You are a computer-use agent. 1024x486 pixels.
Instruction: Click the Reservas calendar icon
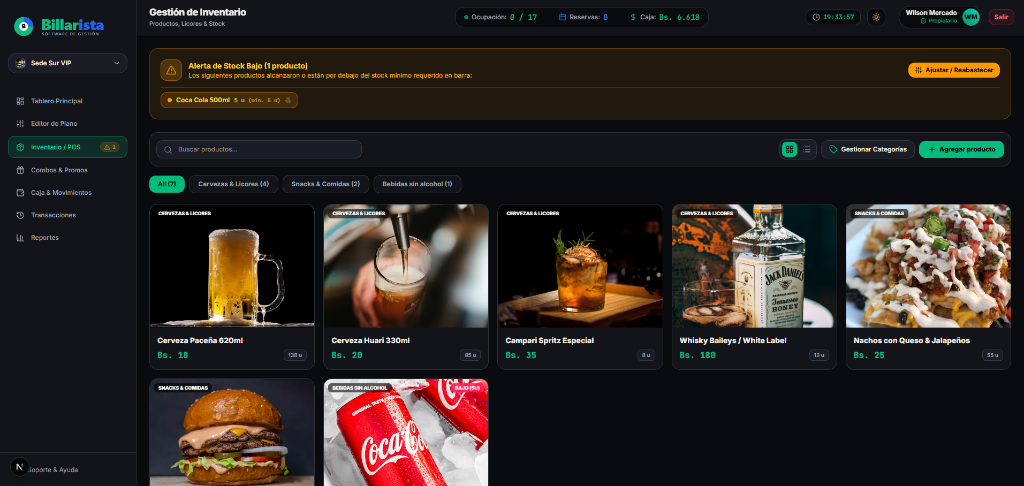[562, 17]
